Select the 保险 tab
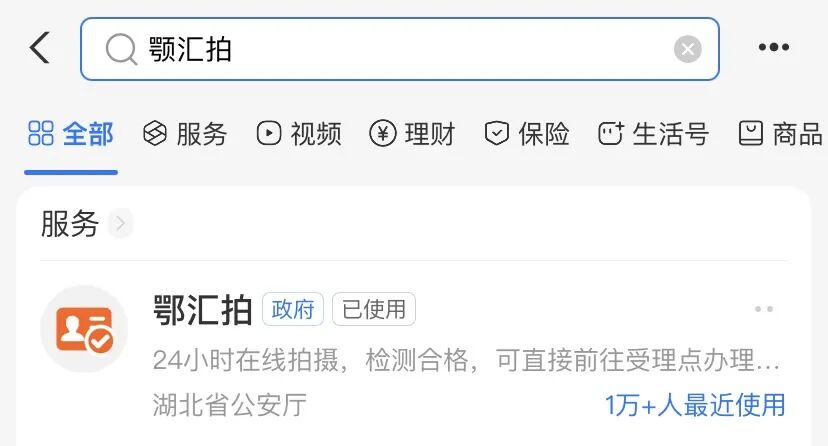The height and width of the screenshot is (446, 828). pyautogui.click(x=527, y=134)
